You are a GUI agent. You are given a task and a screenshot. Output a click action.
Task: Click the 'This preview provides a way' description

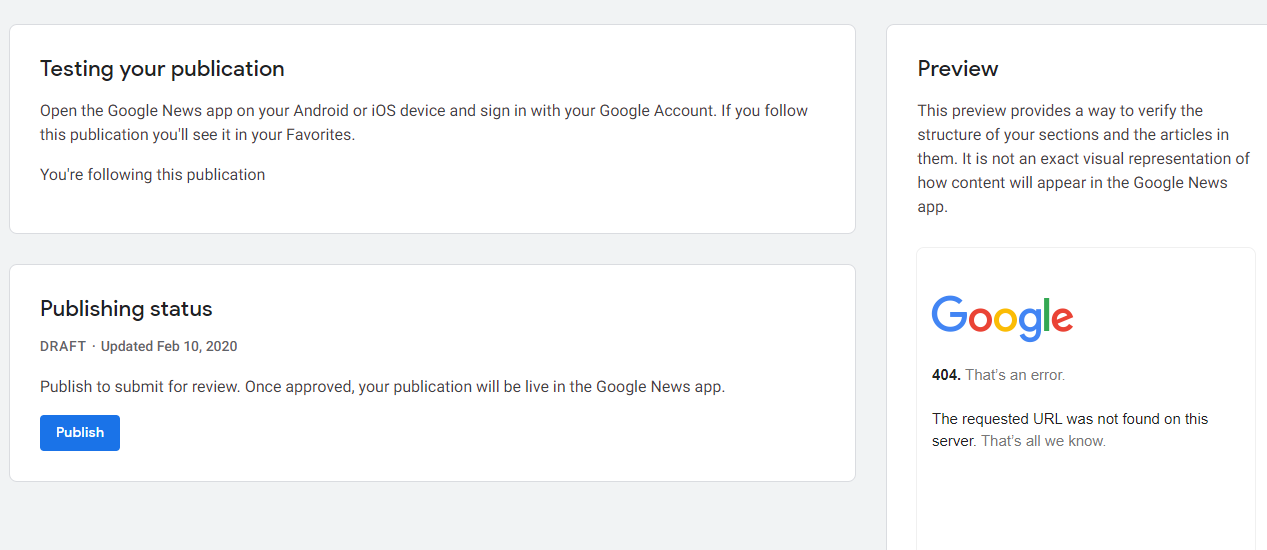point(1060,111)
